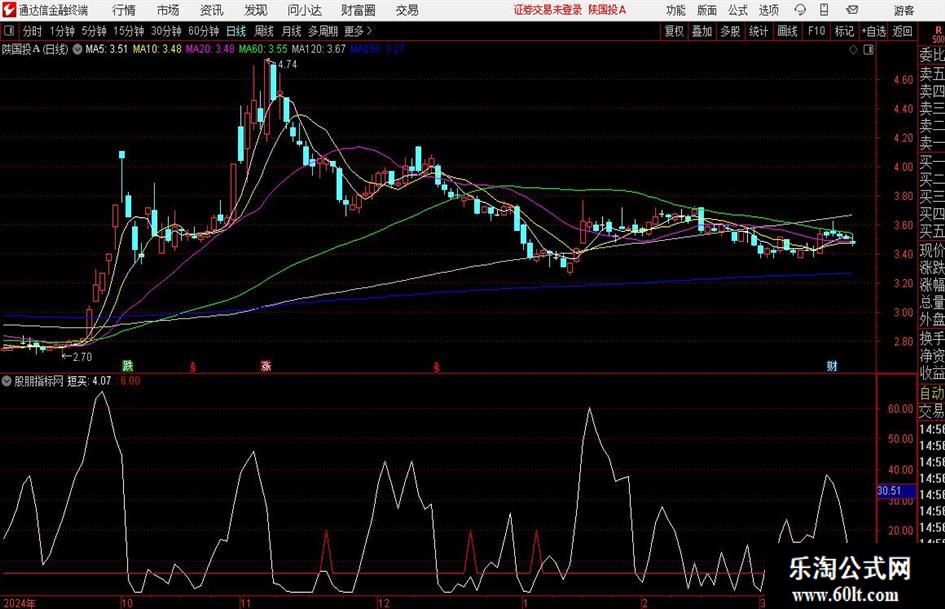Viewport: 945px width, 609px height.
Task: Click the MA120: 3.67 label
Action: tap(319, 49)
